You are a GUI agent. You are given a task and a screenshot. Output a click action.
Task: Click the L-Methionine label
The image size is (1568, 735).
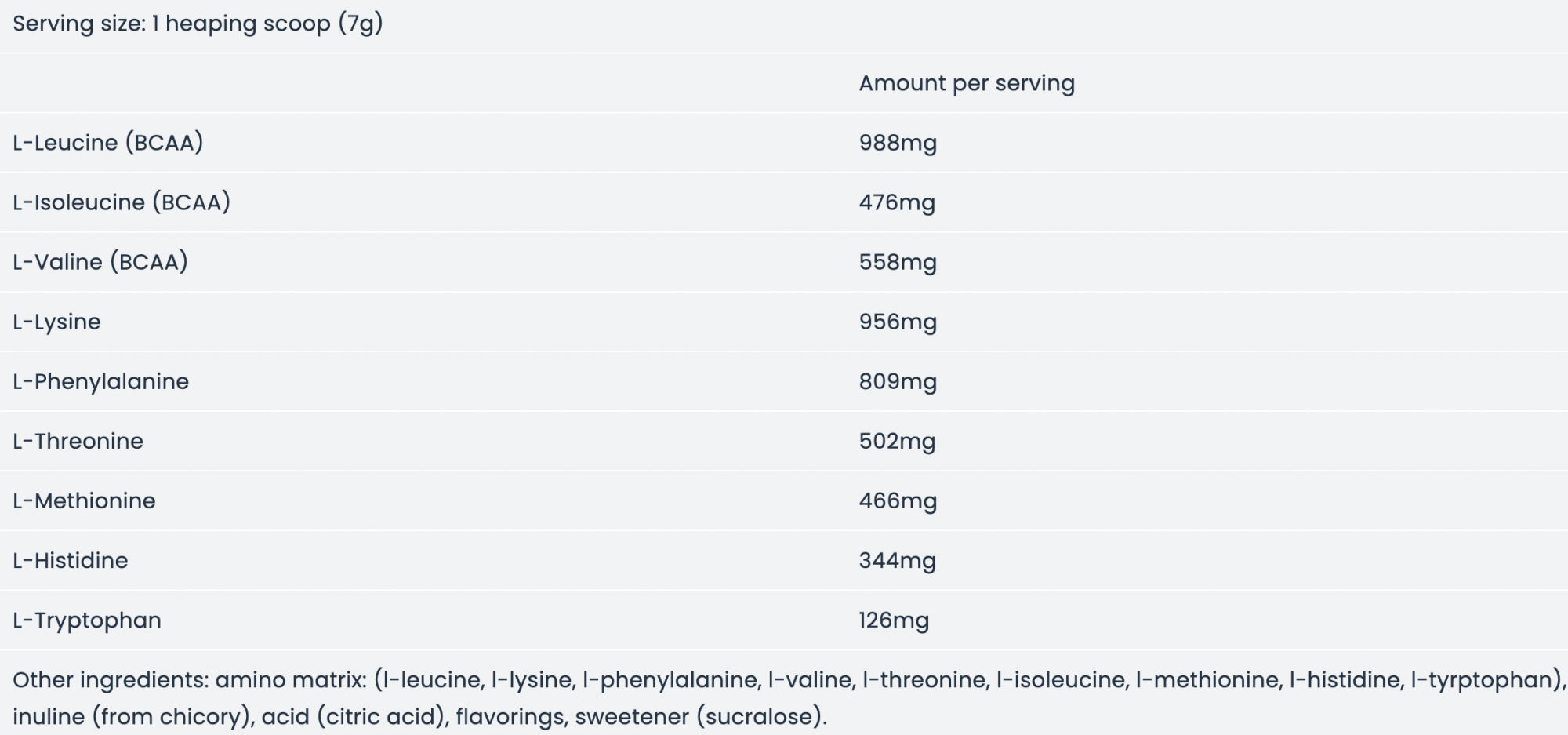pyautogui.click(x=84, y=500)
